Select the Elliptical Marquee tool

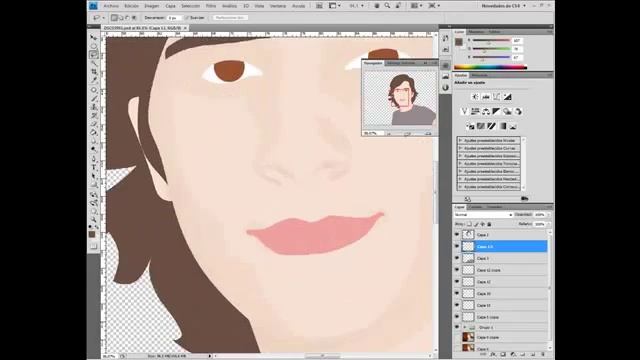(x=94, y=46)
